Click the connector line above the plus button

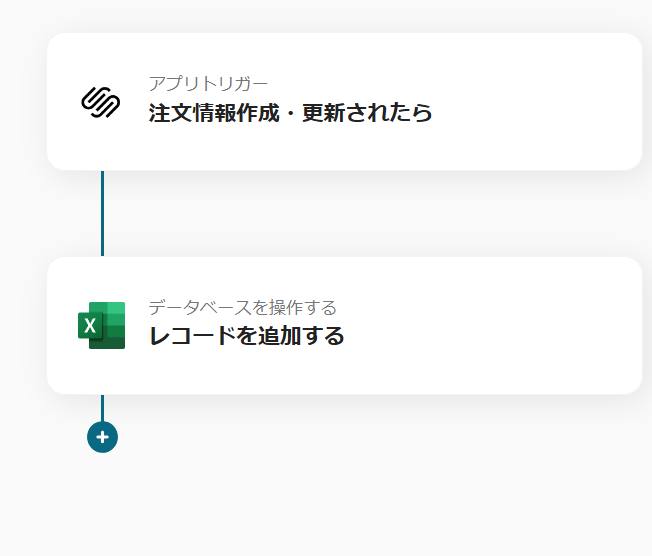pos(102,408)
